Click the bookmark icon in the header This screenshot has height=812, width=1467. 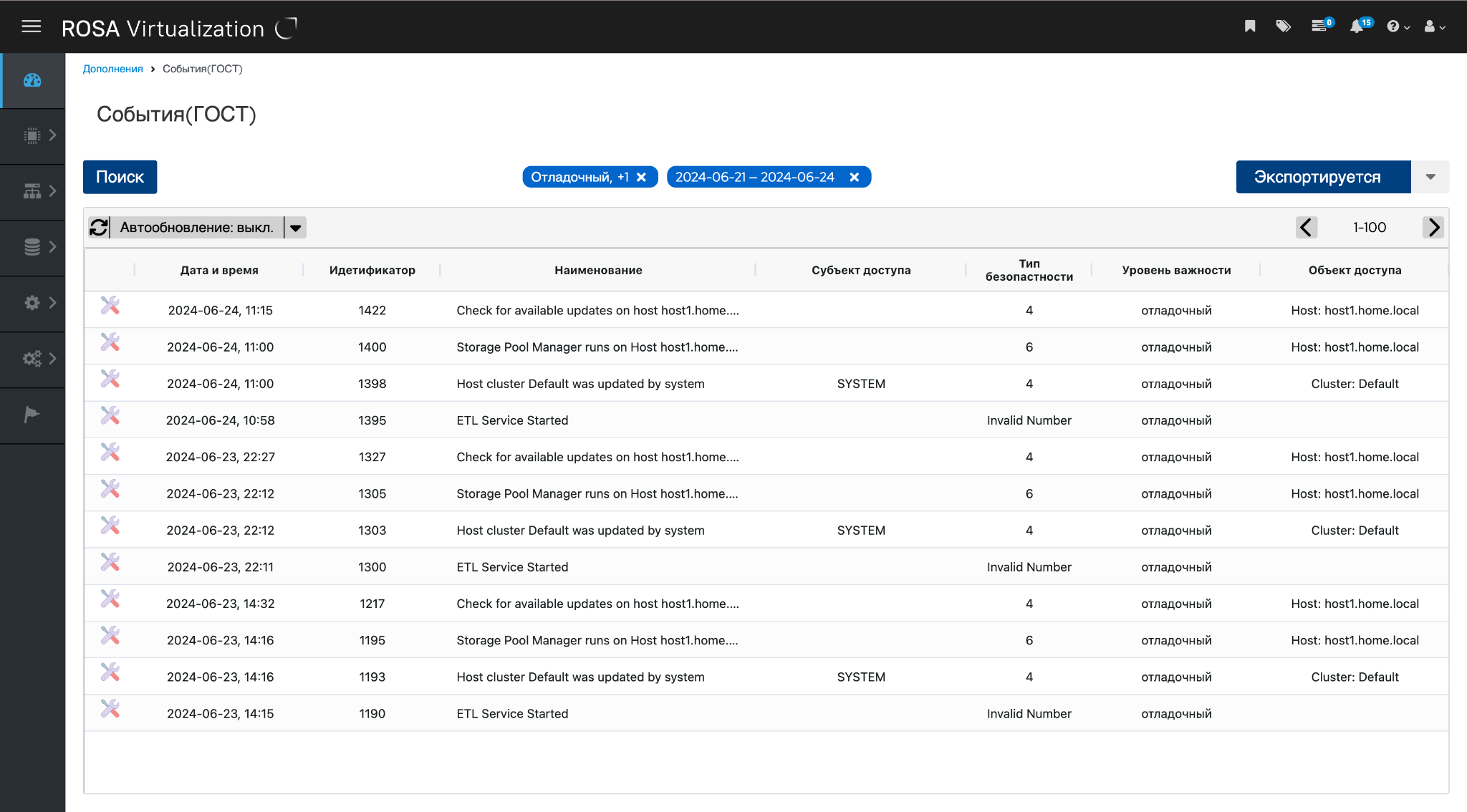[x=1250, y=26]
